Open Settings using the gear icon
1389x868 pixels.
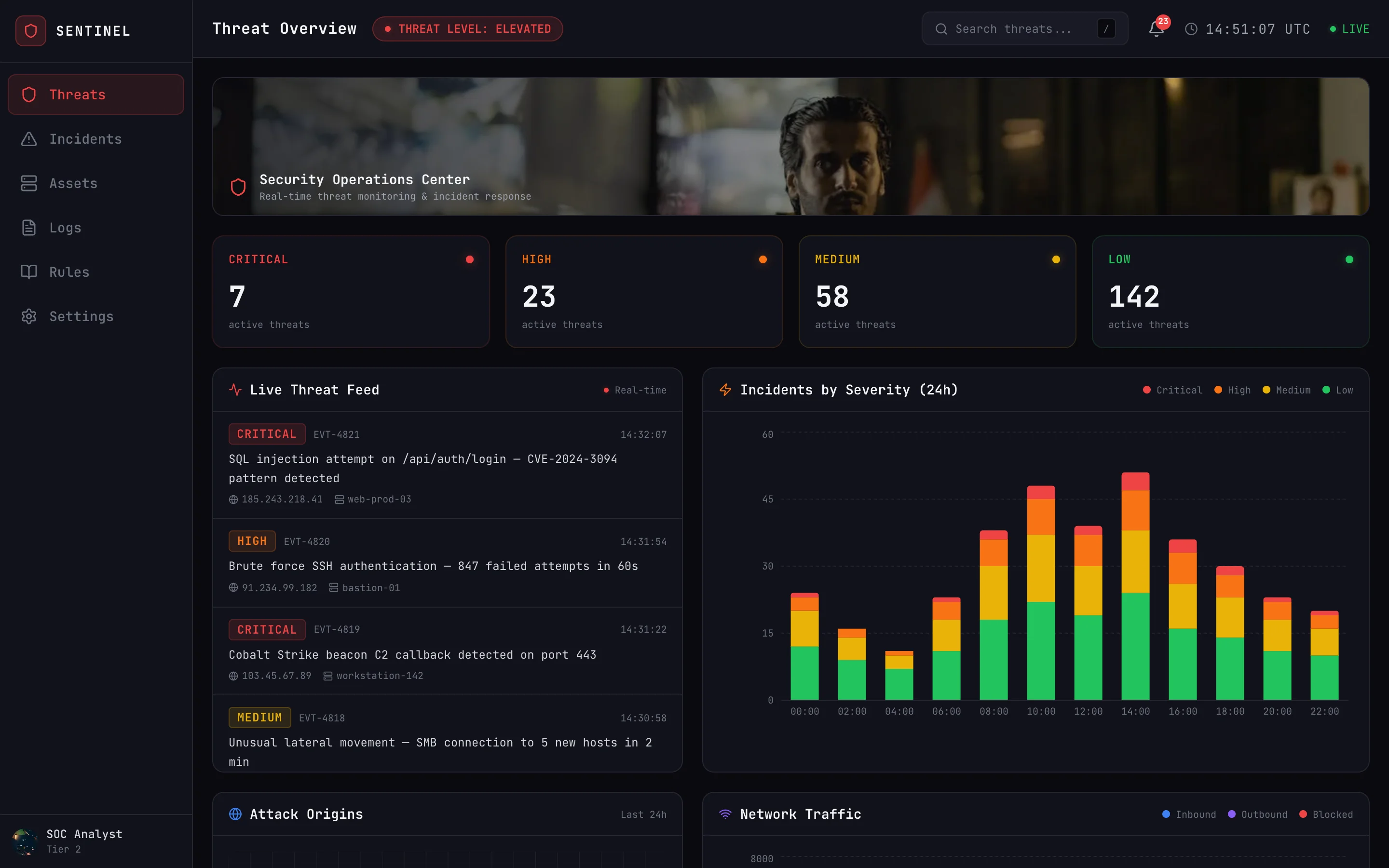click(29, 316)
